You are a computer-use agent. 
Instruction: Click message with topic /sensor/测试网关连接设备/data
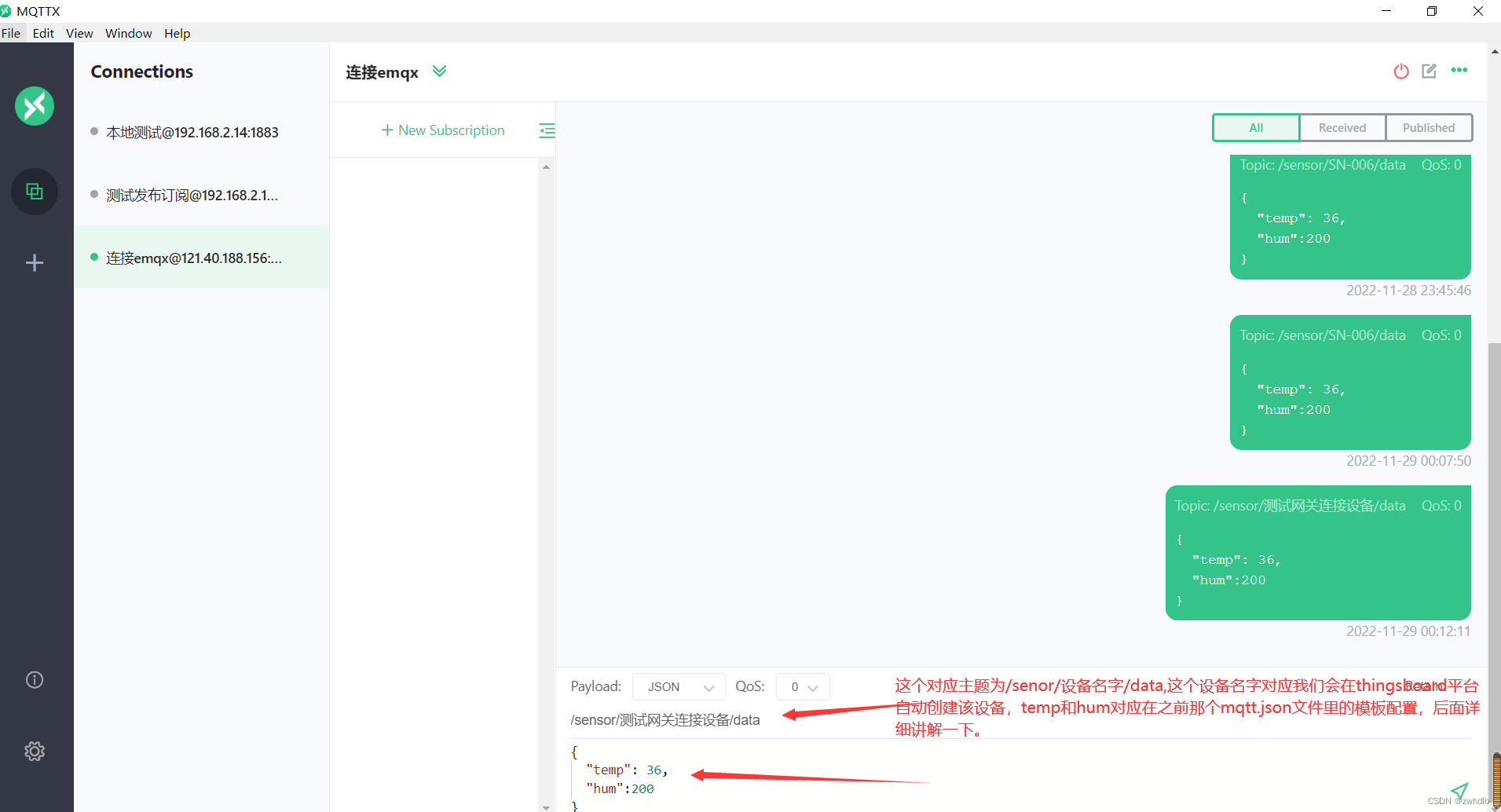pyautogui.click(x=1318, y=553)
